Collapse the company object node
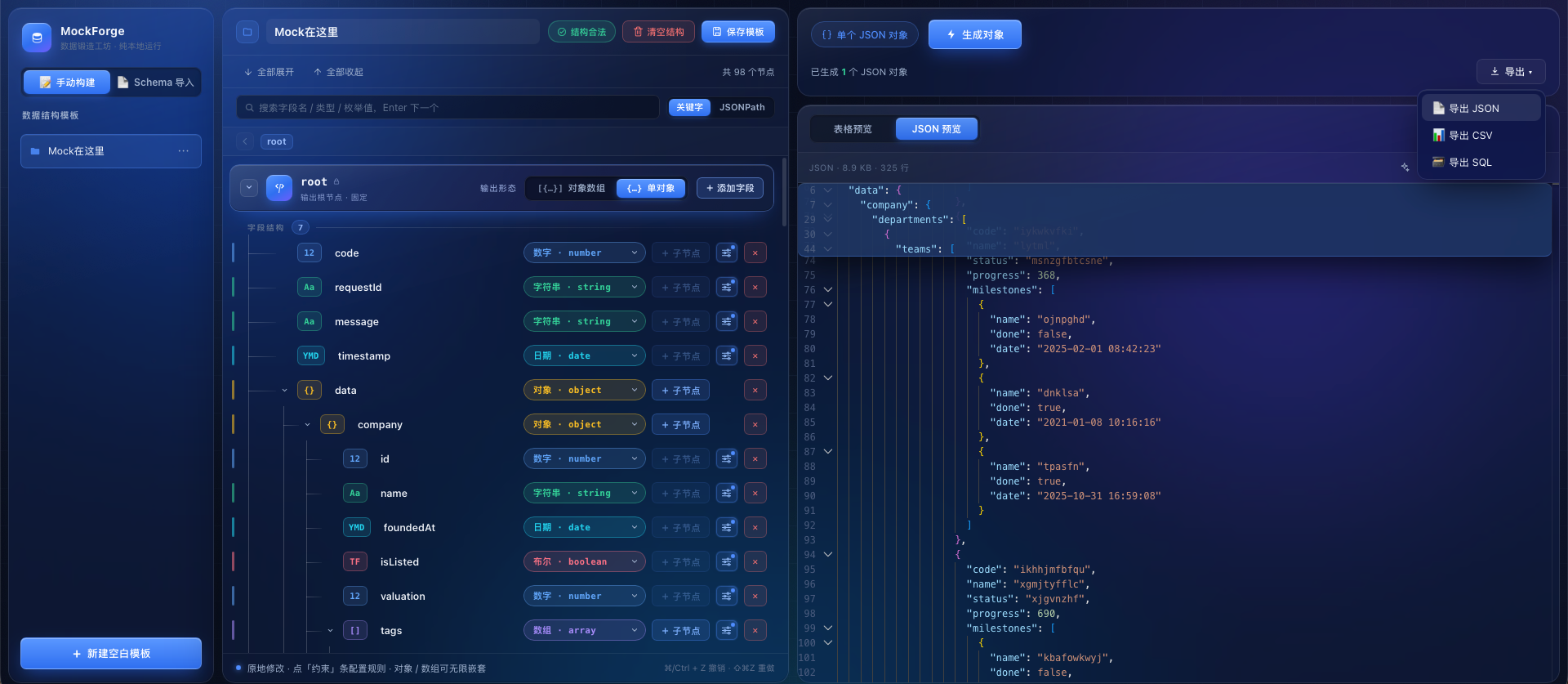Screen dimensions: 1568x684 pos(308,425)
